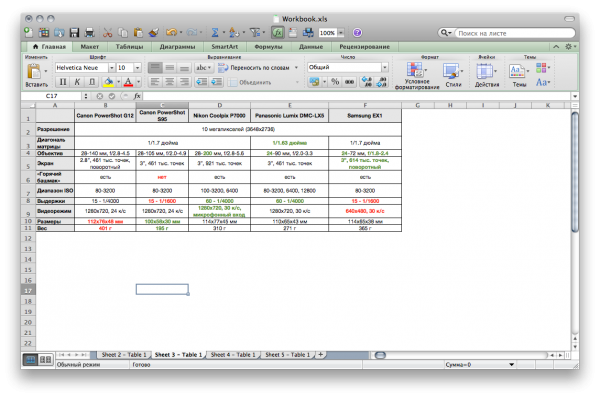Apply percent style button
Viewport: 600px width, 398px height.
click(335, 82)
